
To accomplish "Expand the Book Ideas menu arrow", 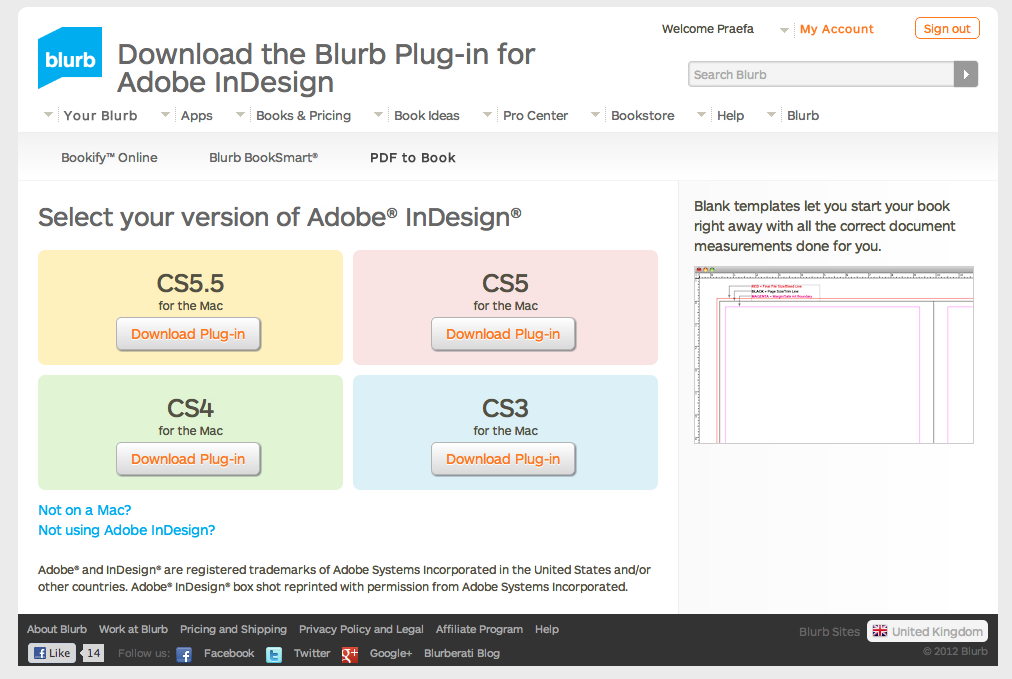I will 379,115.
